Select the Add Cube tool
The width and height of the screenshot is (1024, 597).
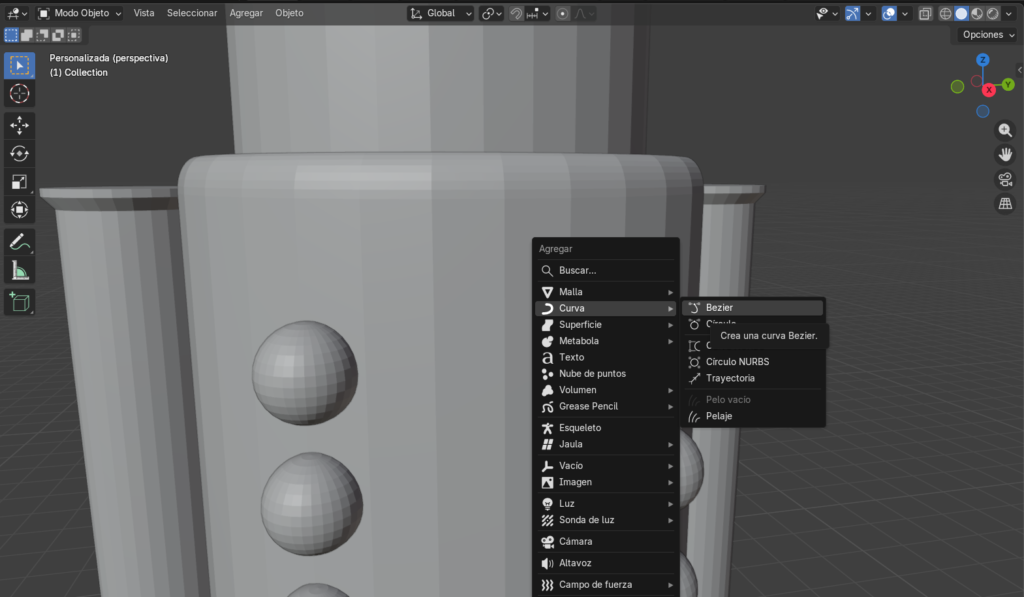click(19, 301)
